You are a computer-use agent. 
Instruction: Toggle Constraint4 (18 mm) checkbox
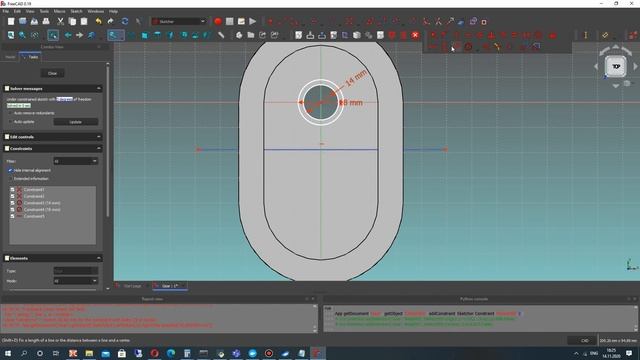12,209
